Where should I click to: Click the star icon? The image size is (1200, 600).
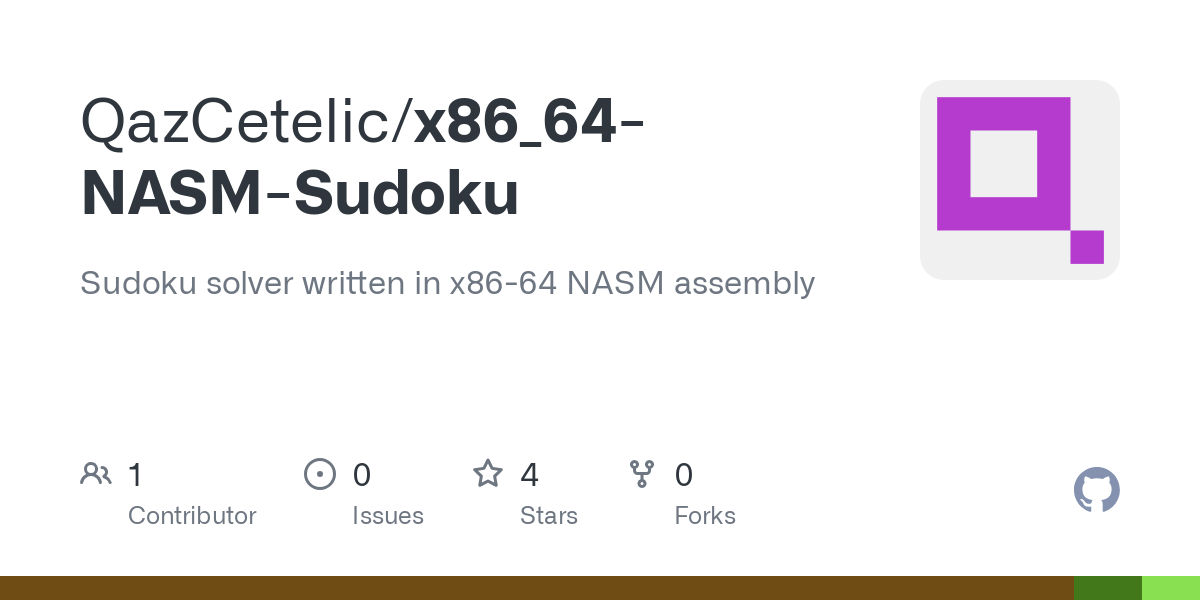[x=488, y=474]
